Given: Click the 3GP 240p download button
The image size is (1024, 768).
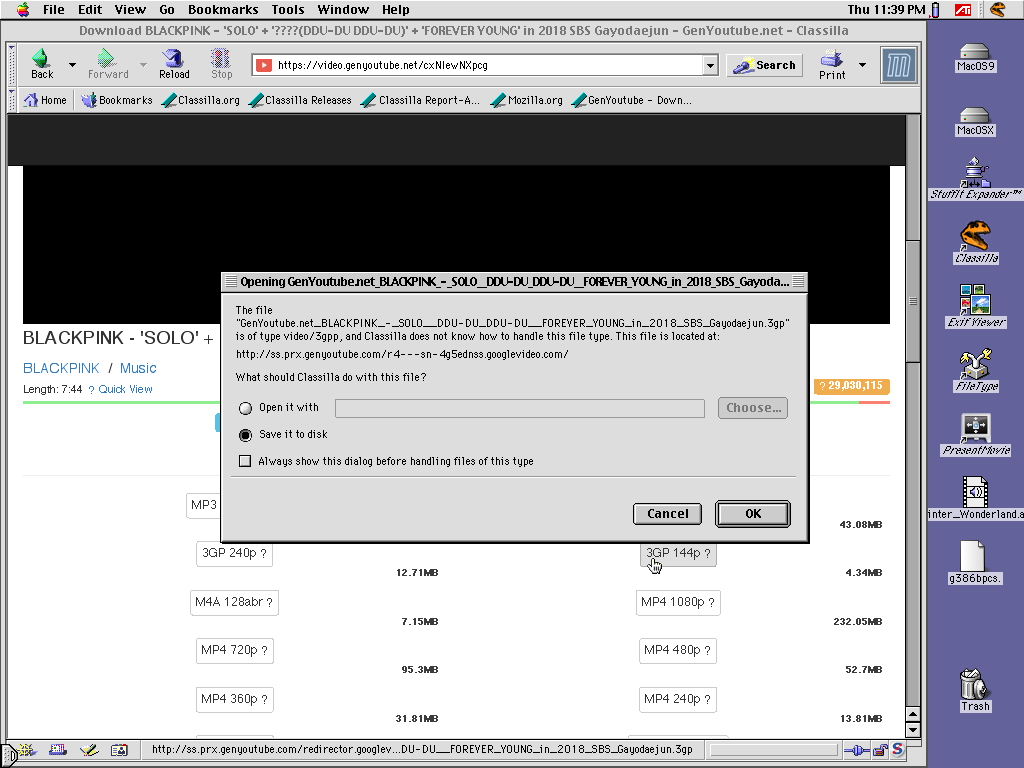Looking at the screenshot, I should [234, 553].
